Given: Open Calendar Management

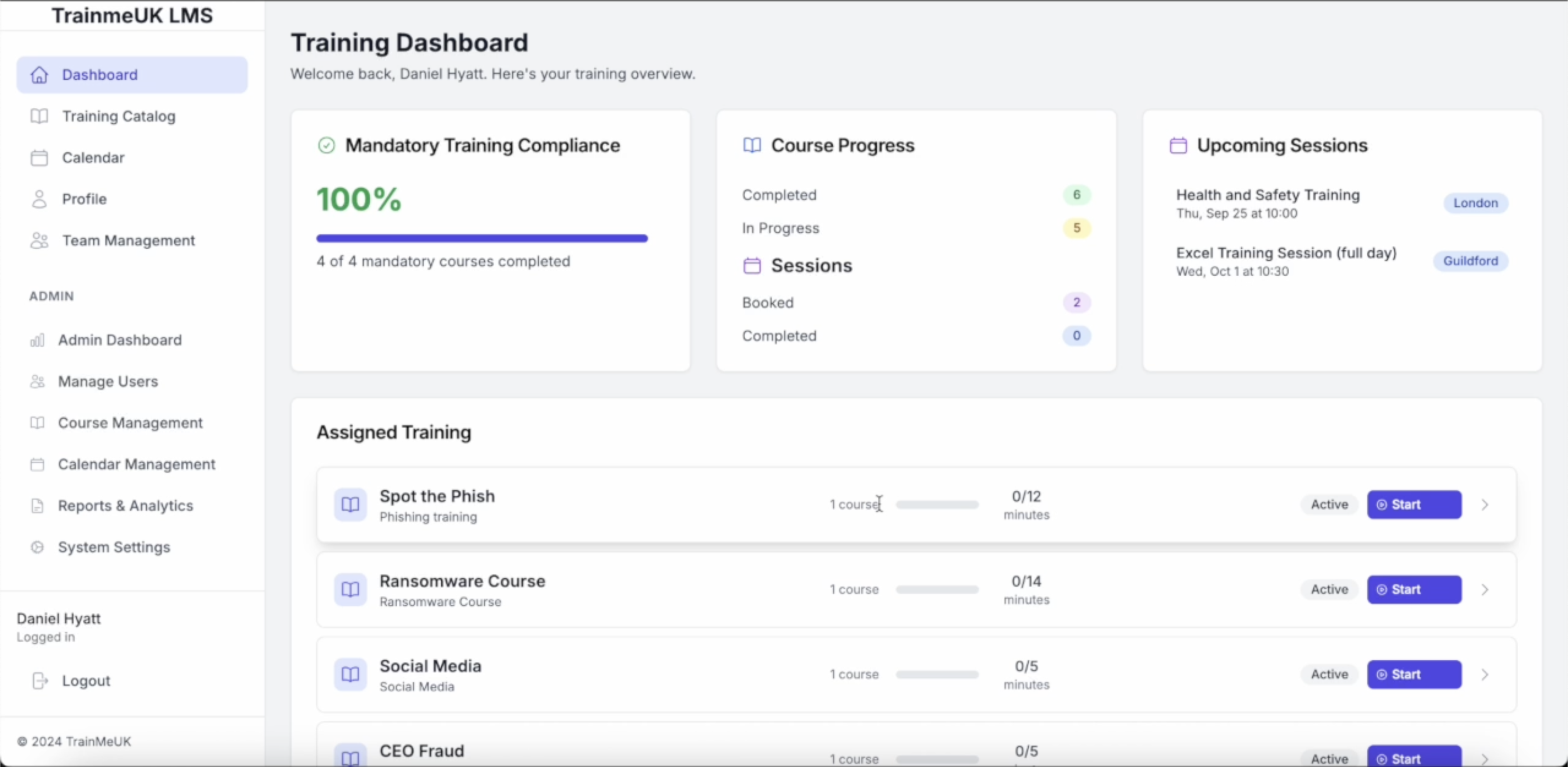Looking at the screenshot, I should (x=132, y=464).
